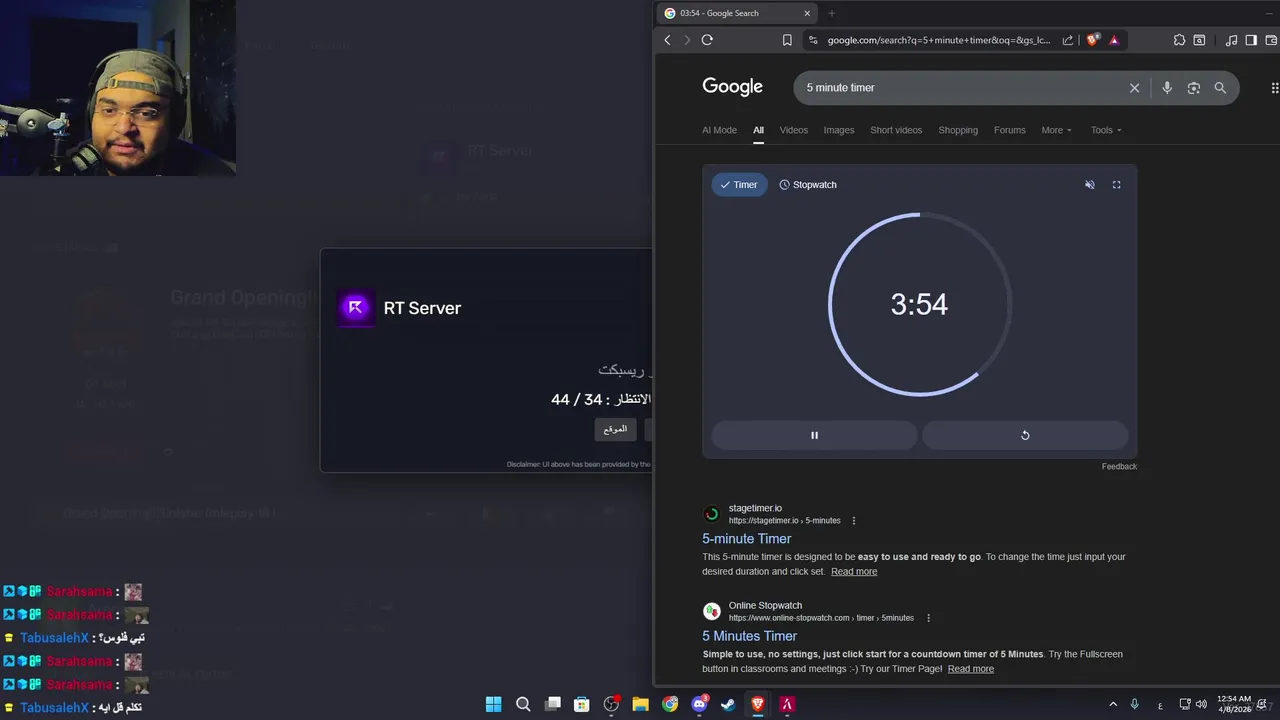This screenshot has width=1280, height=720.
Task: Toggle the timer sound mute
Action: coord(1090,185)
